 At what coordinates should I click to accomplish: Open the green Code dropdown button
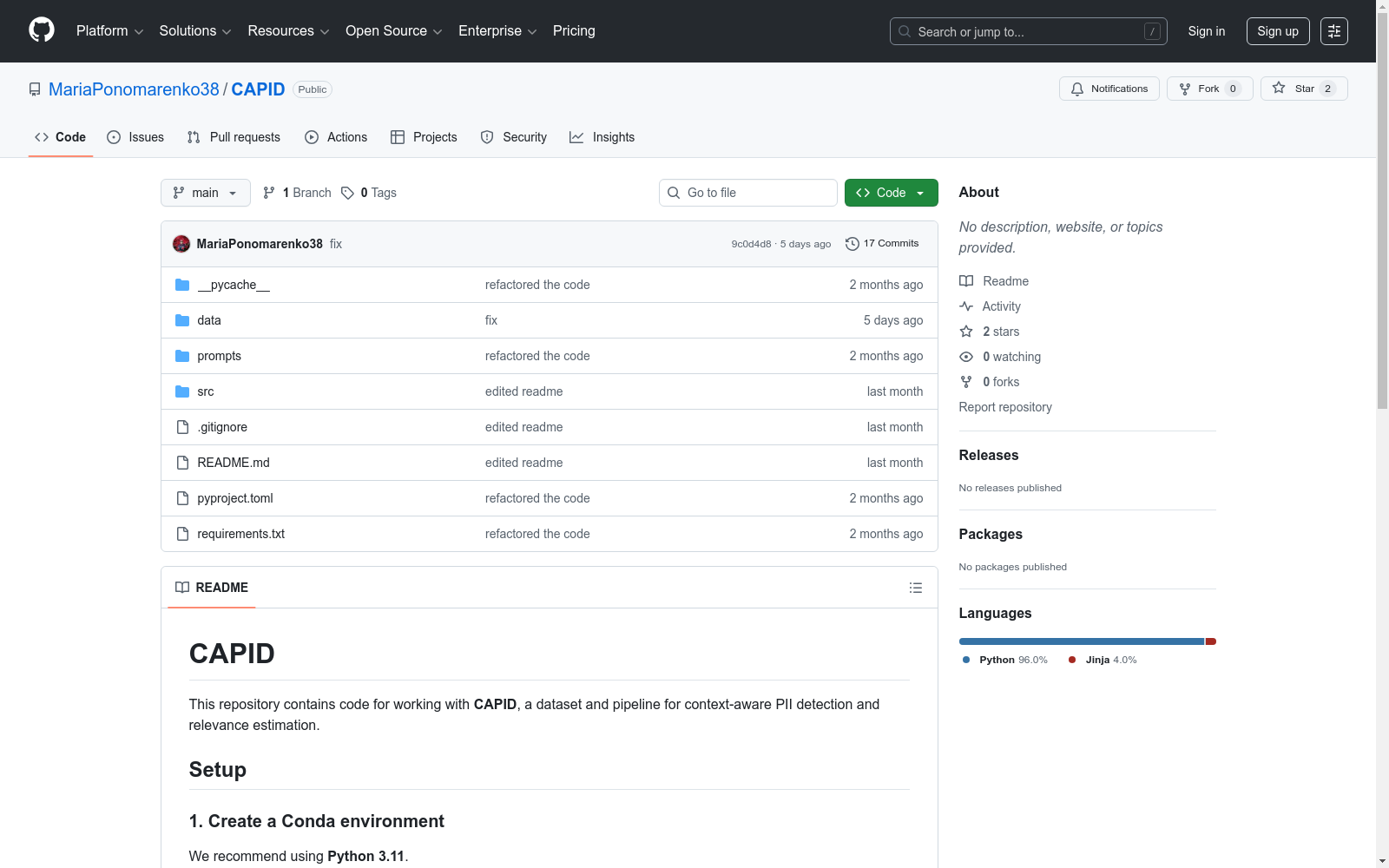891,193
